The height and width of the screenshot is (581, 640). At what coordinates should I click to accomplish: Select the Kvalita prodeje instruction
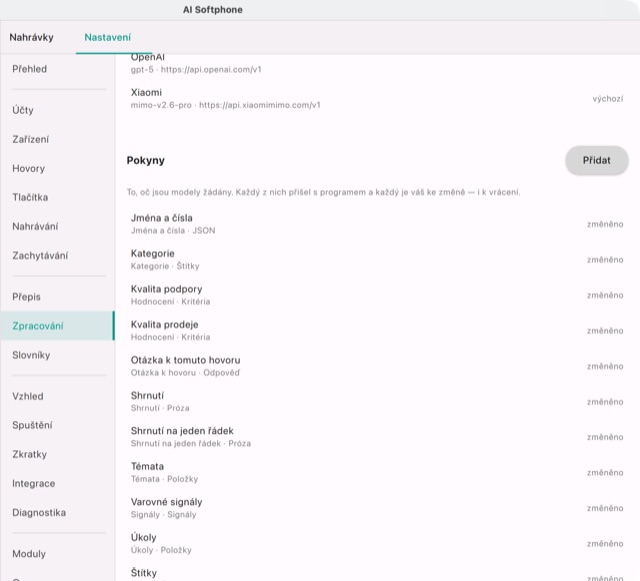click(x=377, y=330)
